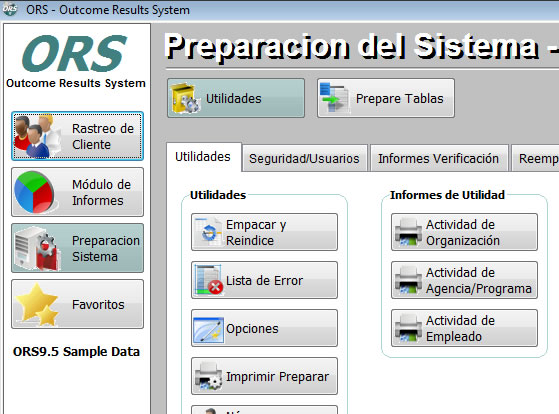Click the yellow toolbox Utilidades icon
The width and height of the screenshot is (559, 414).
(x=185, y=98)
